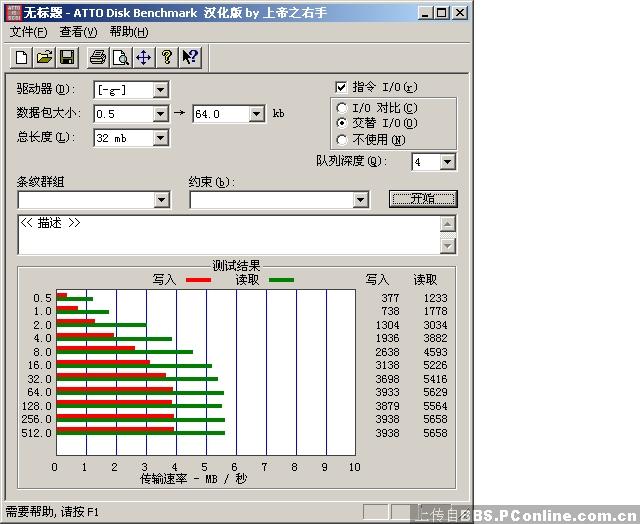Activate the context help arrow-question icon
The image size is (640, 524).
(190, 57)
